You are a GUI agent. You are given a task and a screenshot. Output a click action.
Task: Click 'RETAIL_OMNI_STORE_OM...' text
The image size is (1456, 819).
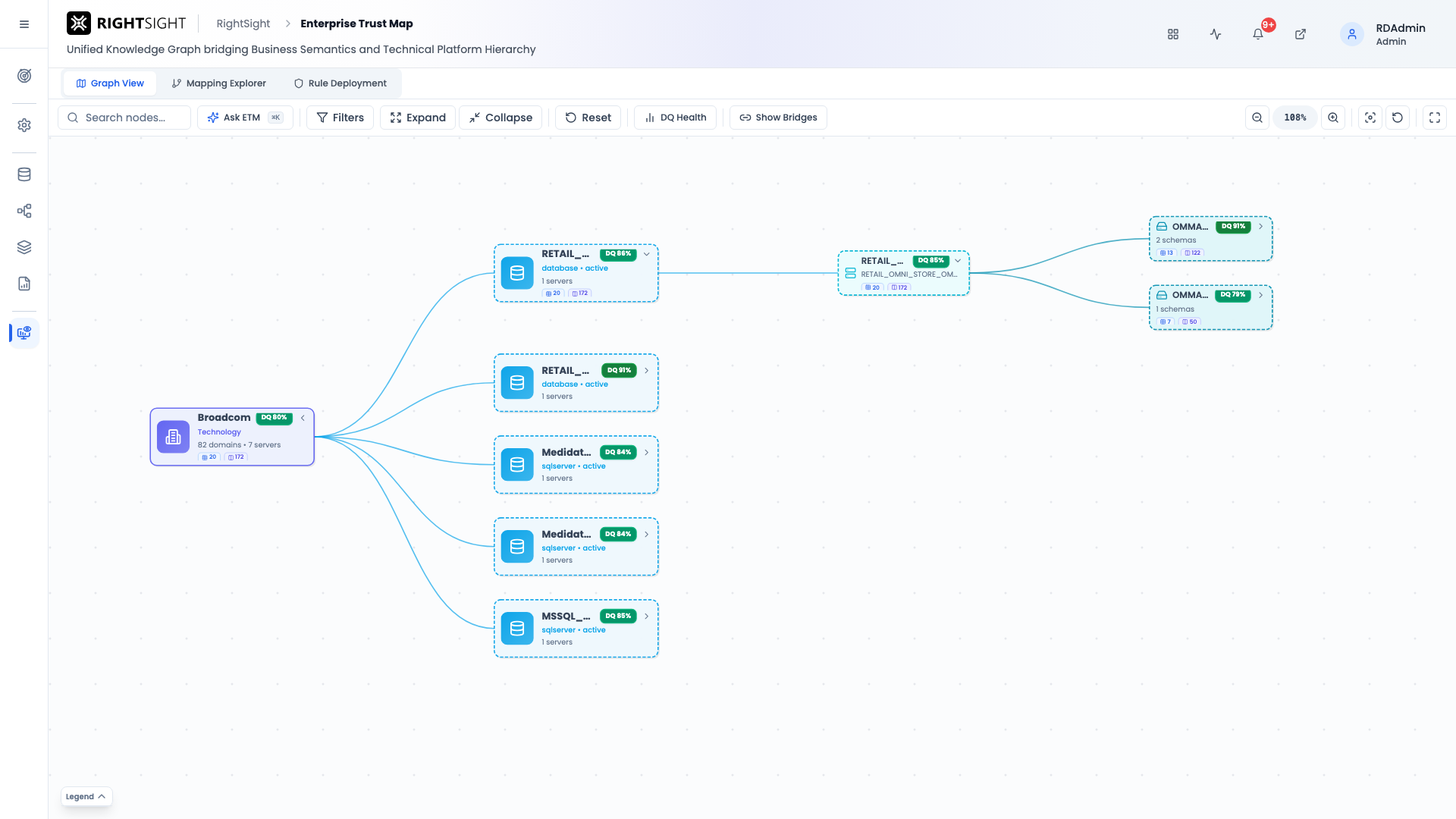(x=909, y=275)
